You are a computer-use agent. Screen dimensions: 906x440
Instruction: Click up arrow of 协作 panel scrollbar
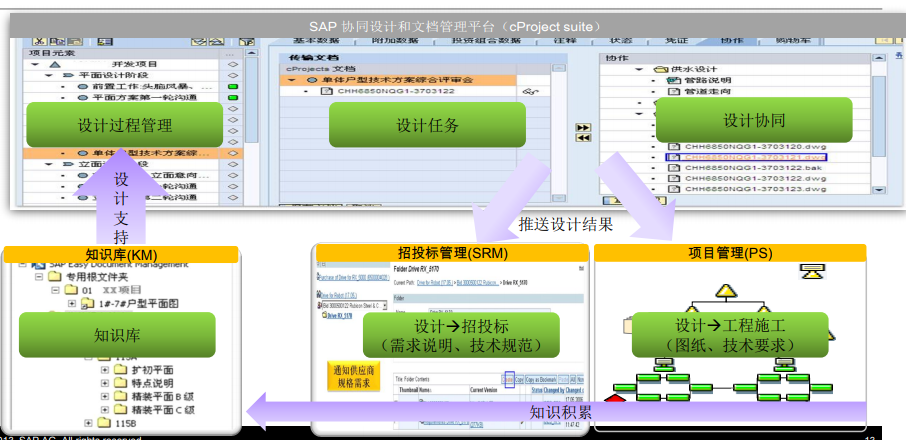pyautogui.click(x=879, y=58)
